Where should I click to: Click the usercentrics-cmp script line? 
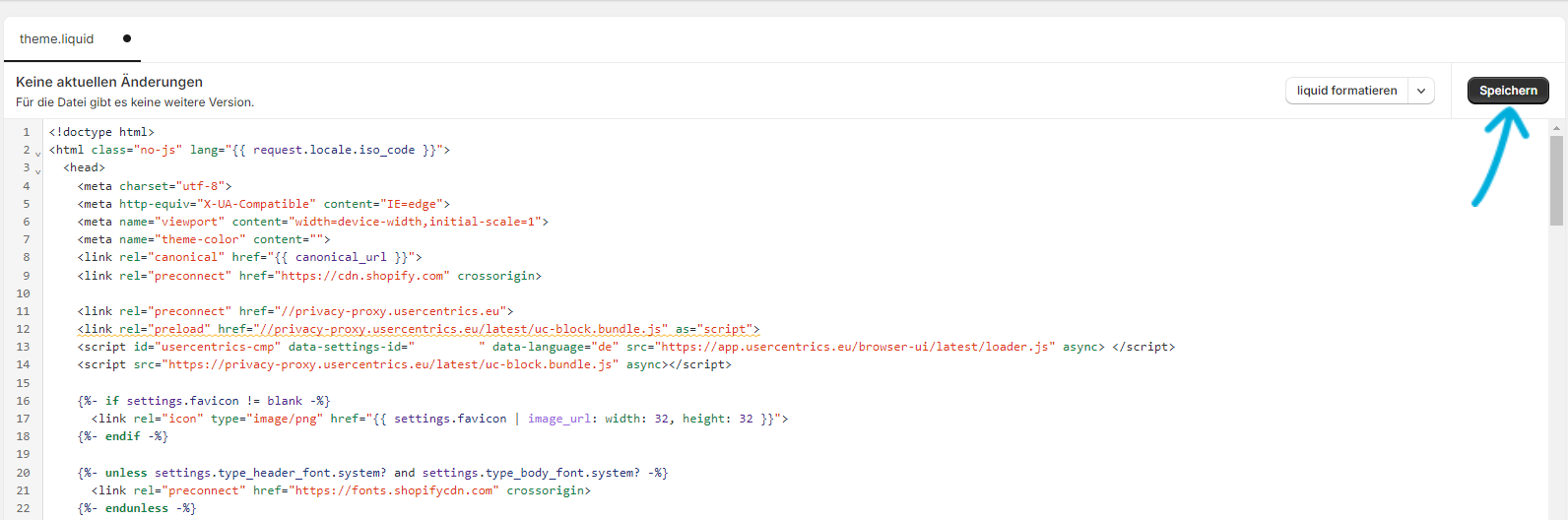click(626, 347)
